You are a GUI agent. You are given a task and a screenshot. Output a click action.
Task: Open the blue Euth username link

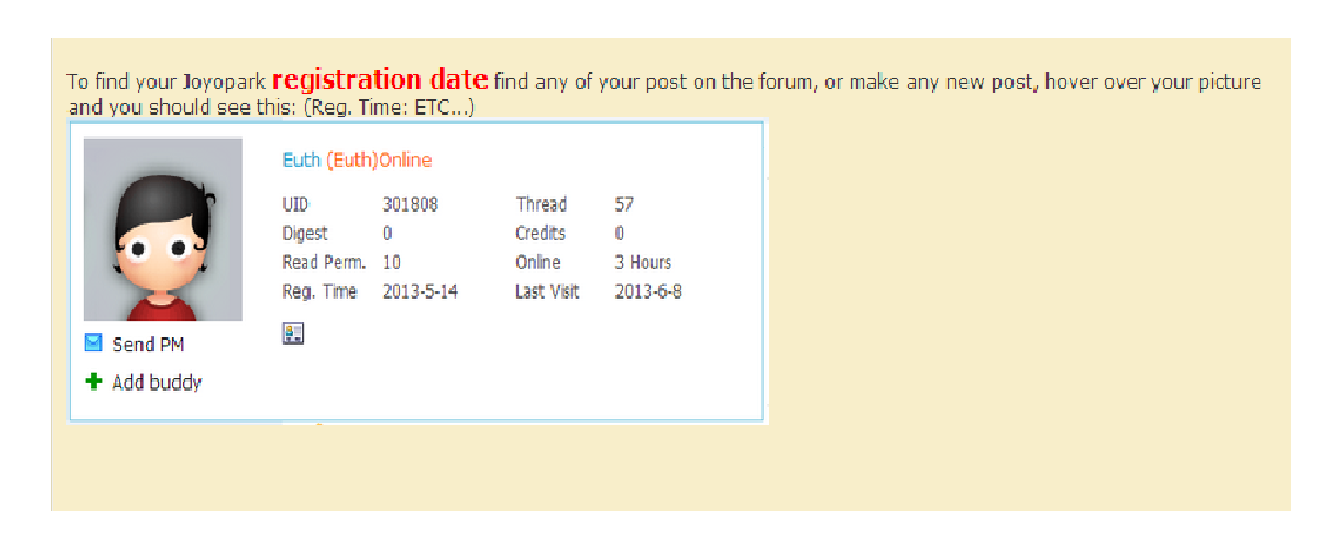pyautogui.click(x=301, y=160)
